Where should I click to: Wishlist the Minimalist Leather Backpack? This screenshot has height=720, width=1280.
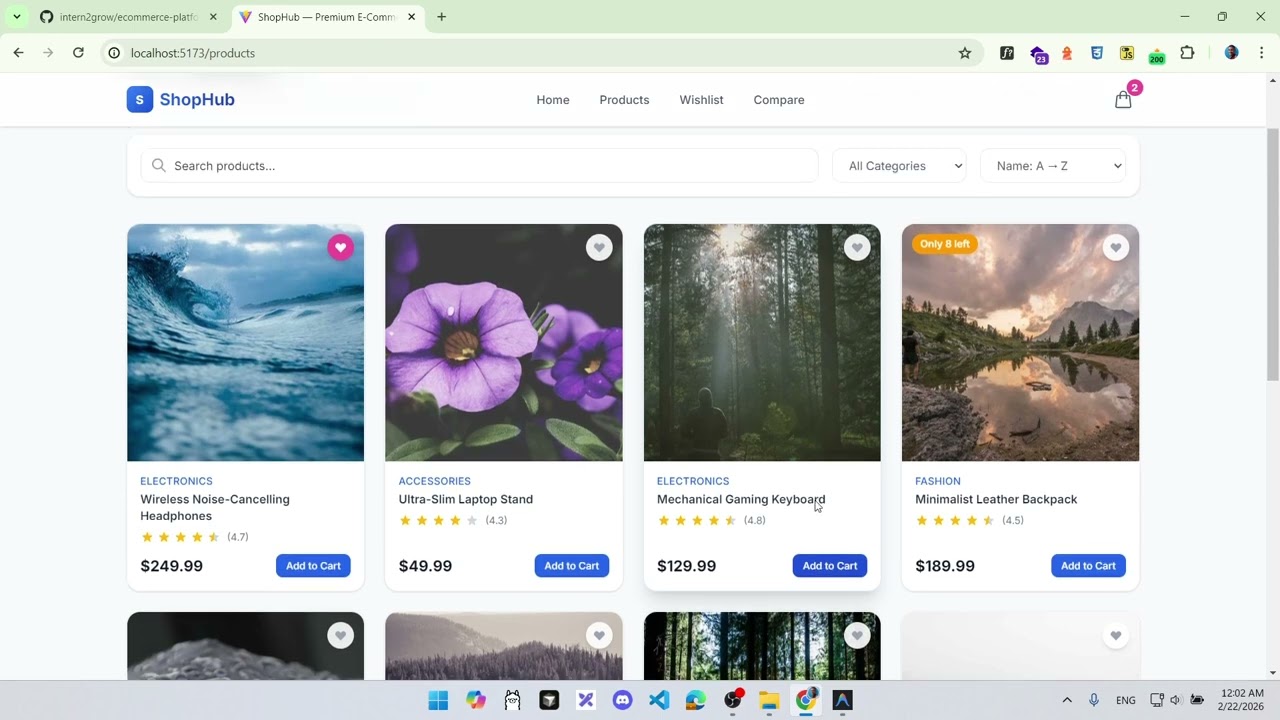click(1115, 247)
